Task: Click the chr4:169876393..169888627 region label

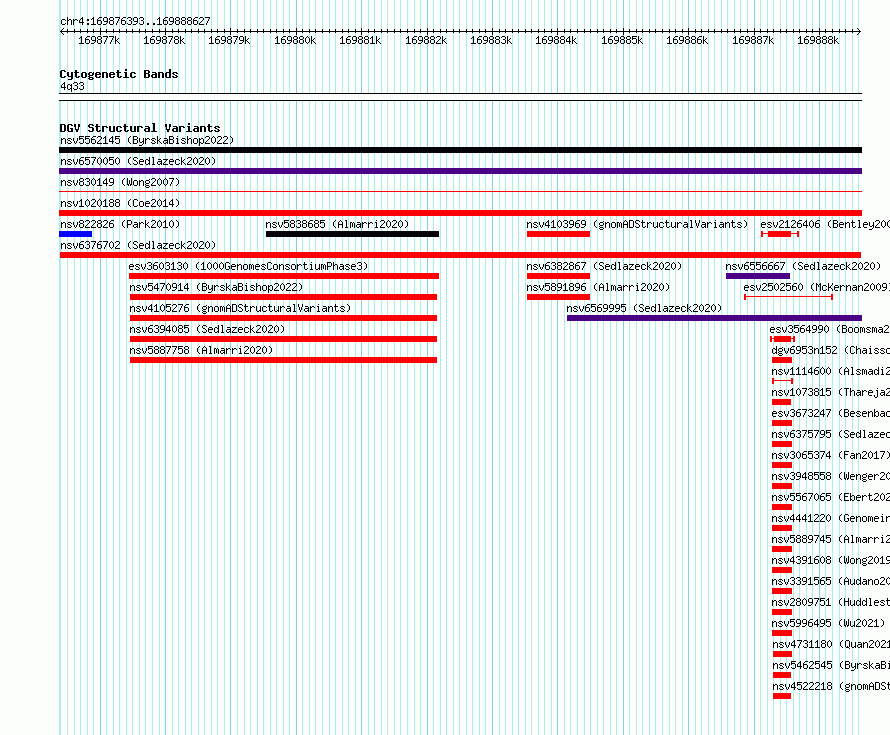Action: pos(135,21)
